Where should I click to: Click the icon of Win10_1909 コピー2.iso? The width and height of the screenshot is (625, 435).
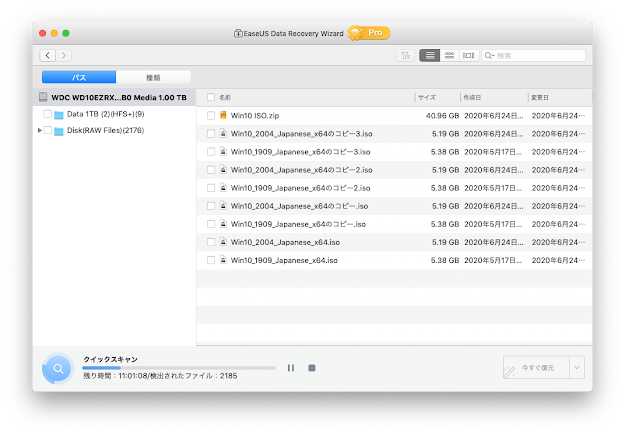pyautogui.click(x=223, y=187)
